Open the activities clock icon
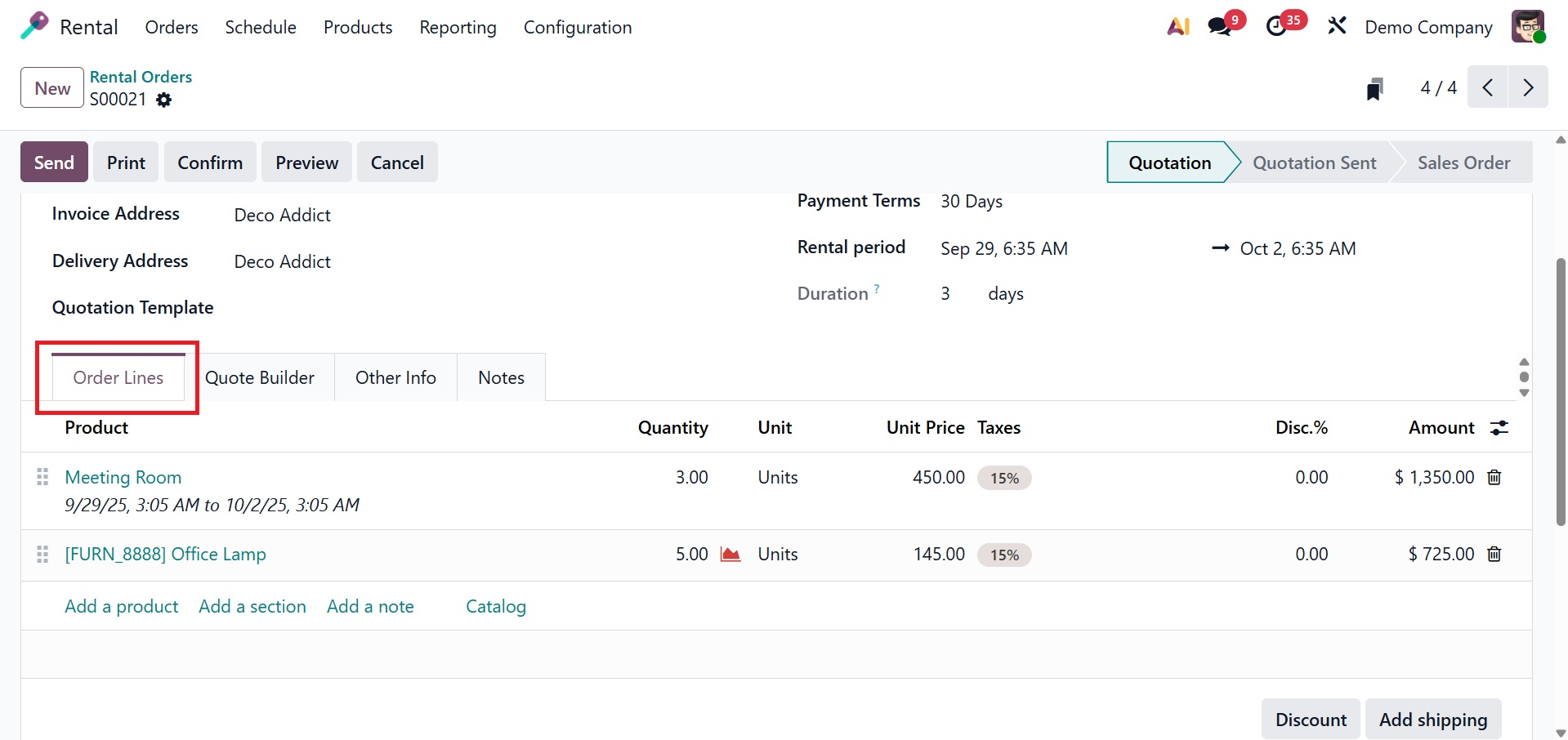 [x=1276, y=27]
